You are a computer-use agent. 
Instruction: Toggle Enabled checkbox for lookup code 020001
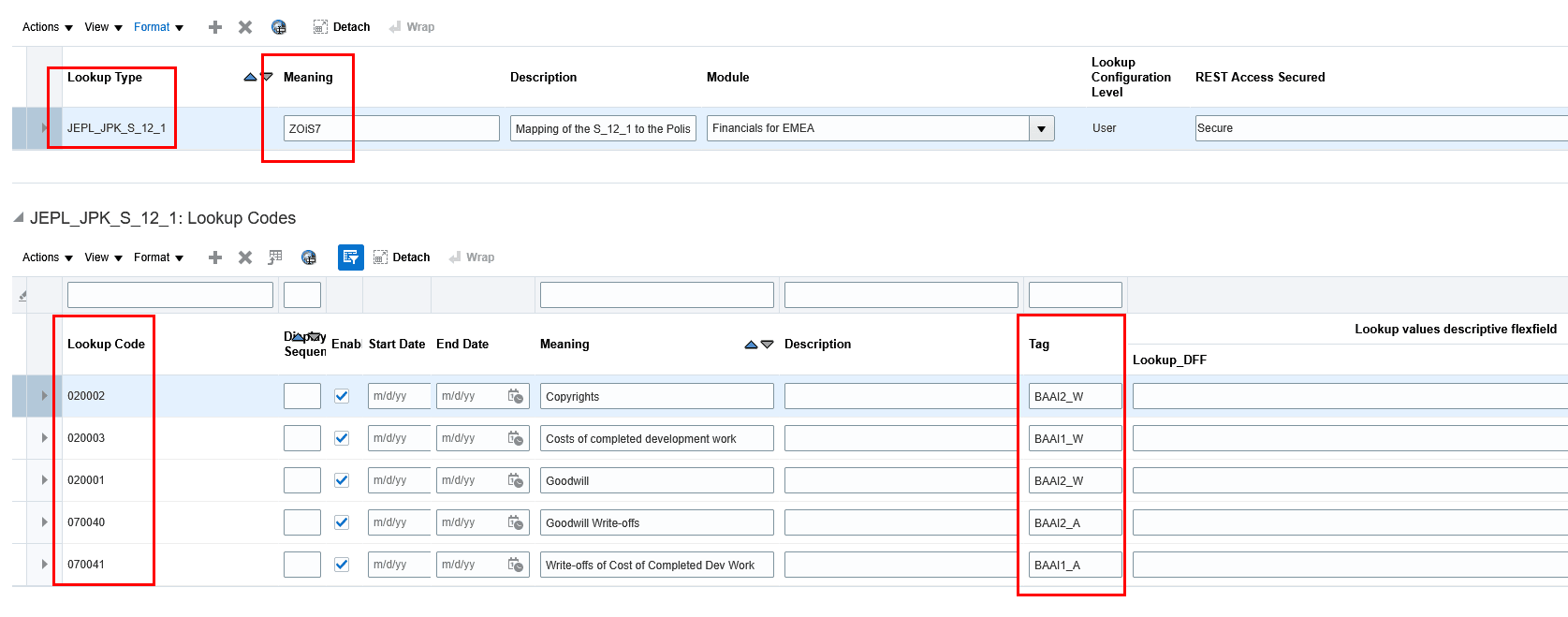[342, 480]
